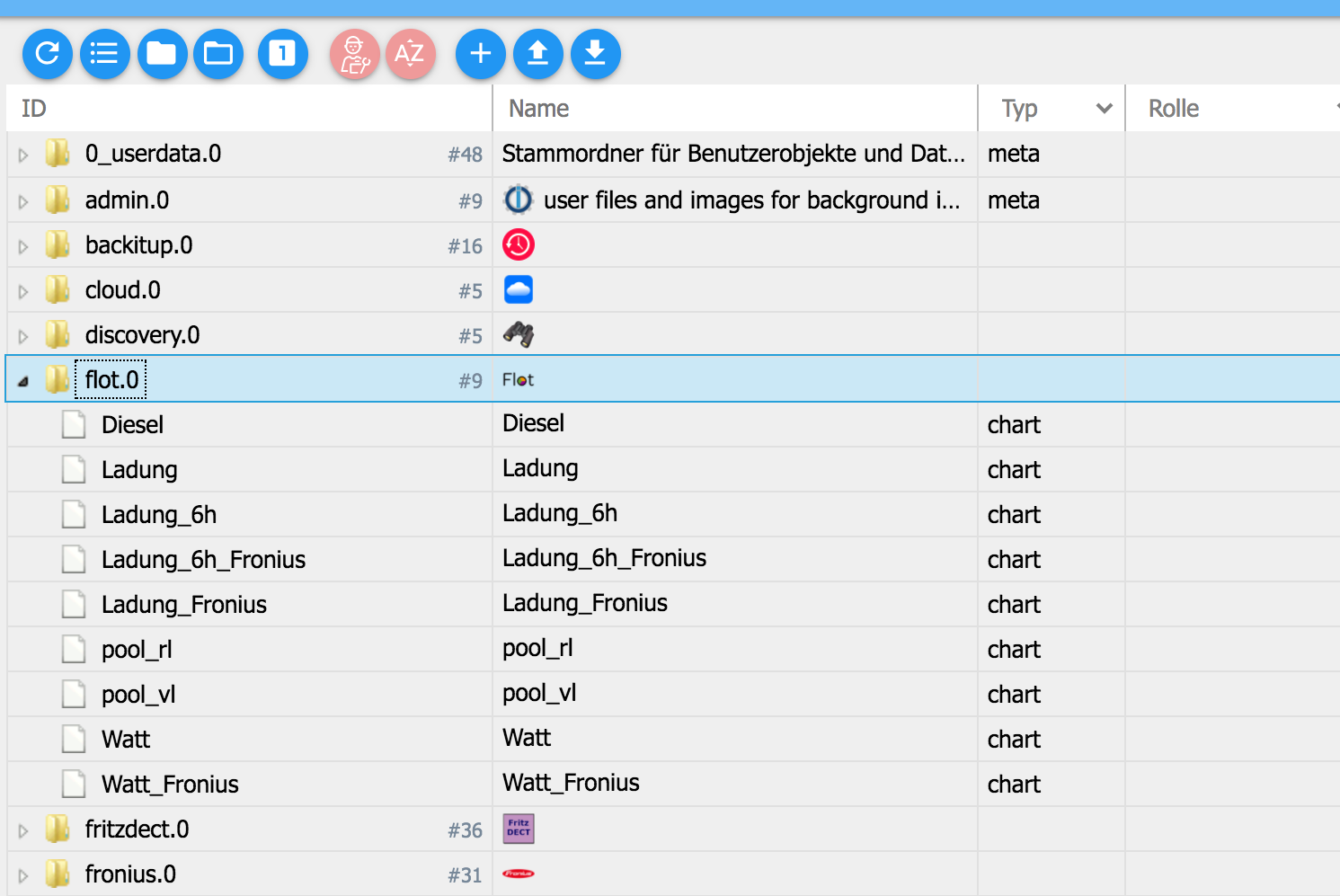Click the plus button to add object
1340x896 pixels.
481,54
